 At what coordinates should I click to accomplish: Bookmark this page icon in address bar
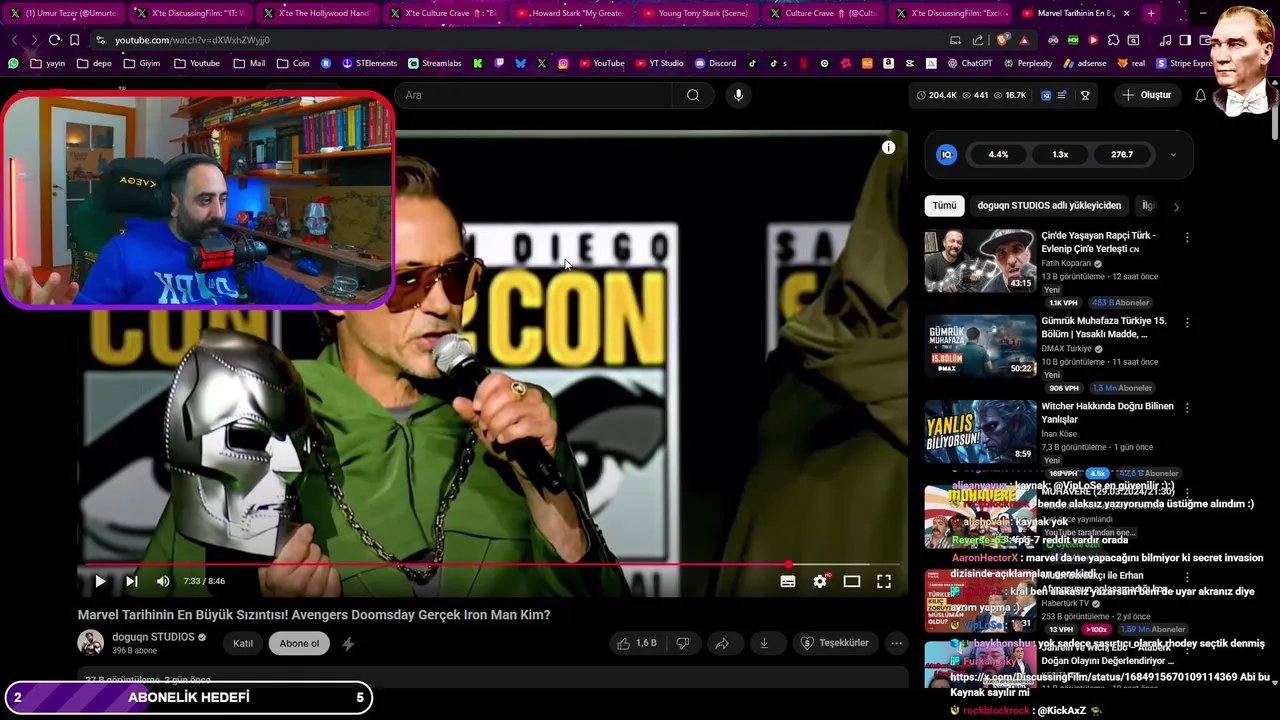(74, 40)
